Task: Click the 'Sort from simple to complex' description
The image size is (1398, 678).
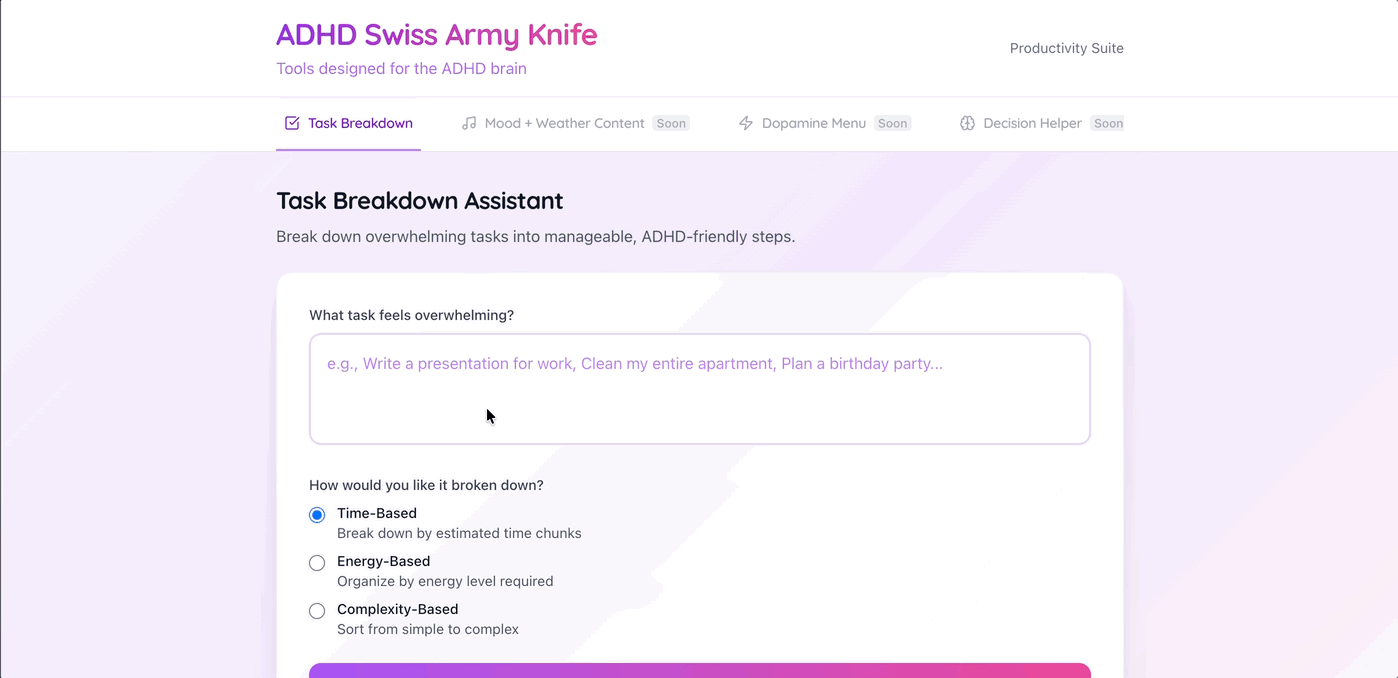Action: coord(427,629)
